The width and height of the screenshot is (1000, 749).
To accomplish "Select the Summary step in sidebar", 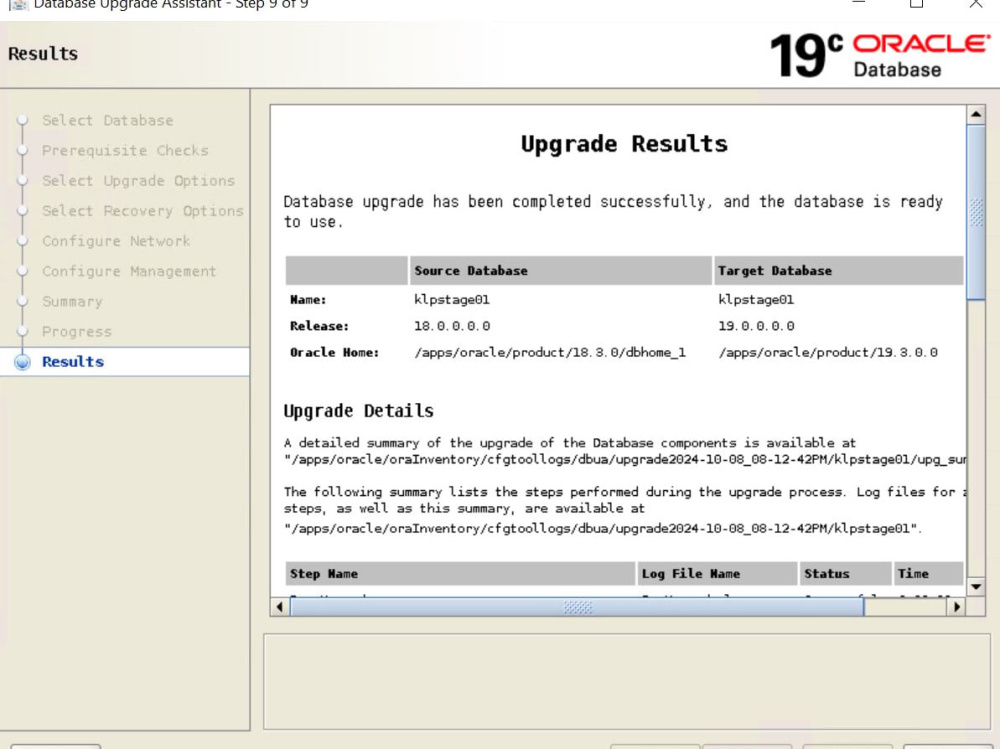I will point(72,301).
